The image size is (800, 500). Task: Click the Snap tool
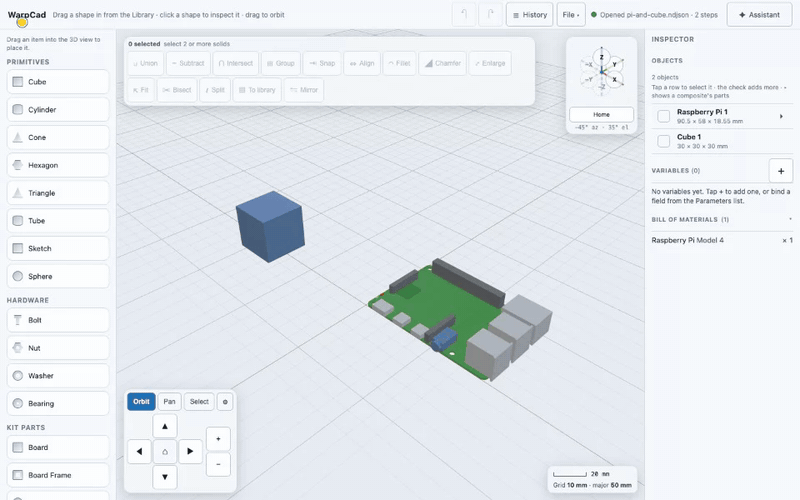coord(322,63)
